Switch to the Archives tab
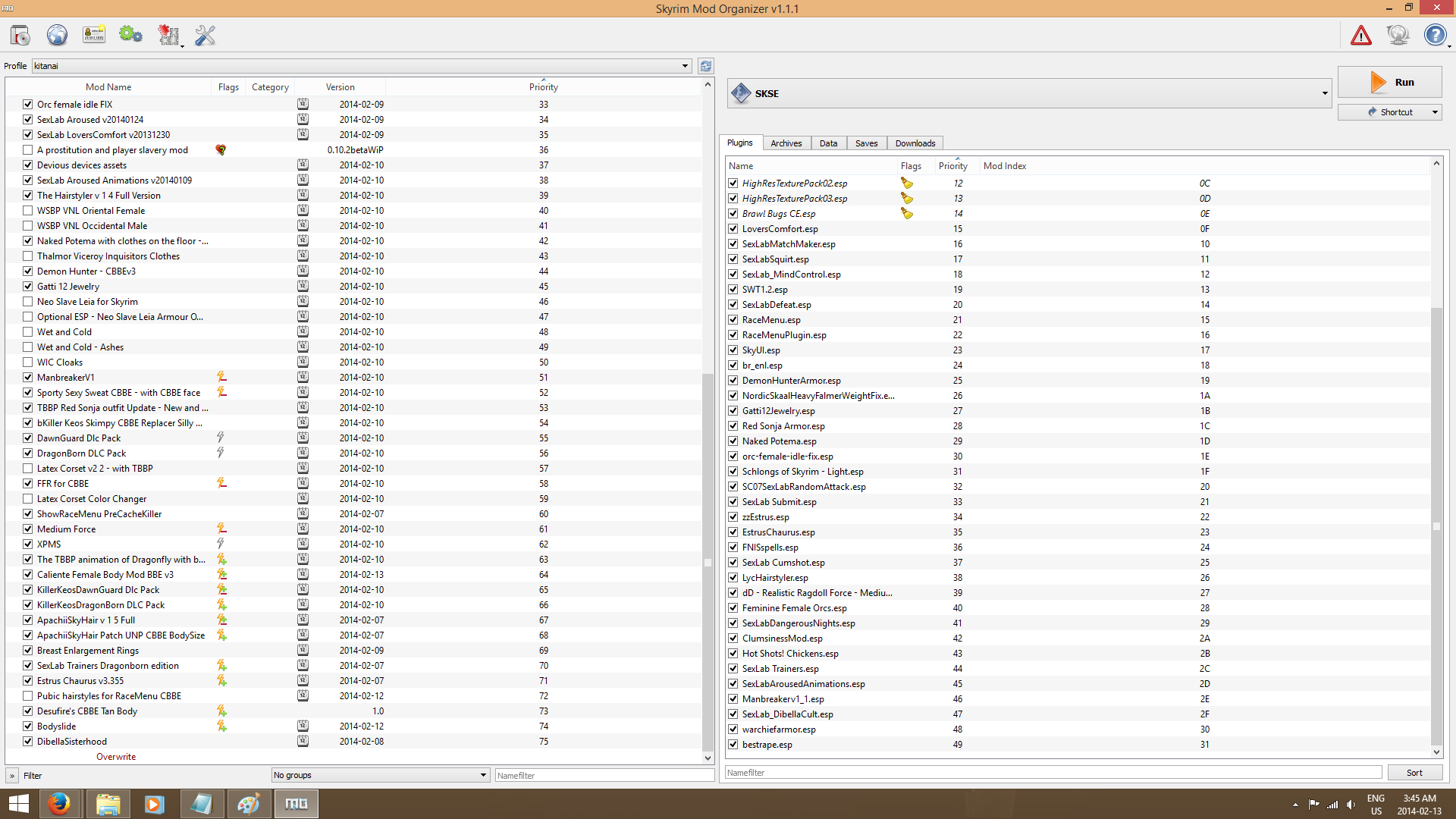Viewport: 1456px width, 819px height. [786, 143]
